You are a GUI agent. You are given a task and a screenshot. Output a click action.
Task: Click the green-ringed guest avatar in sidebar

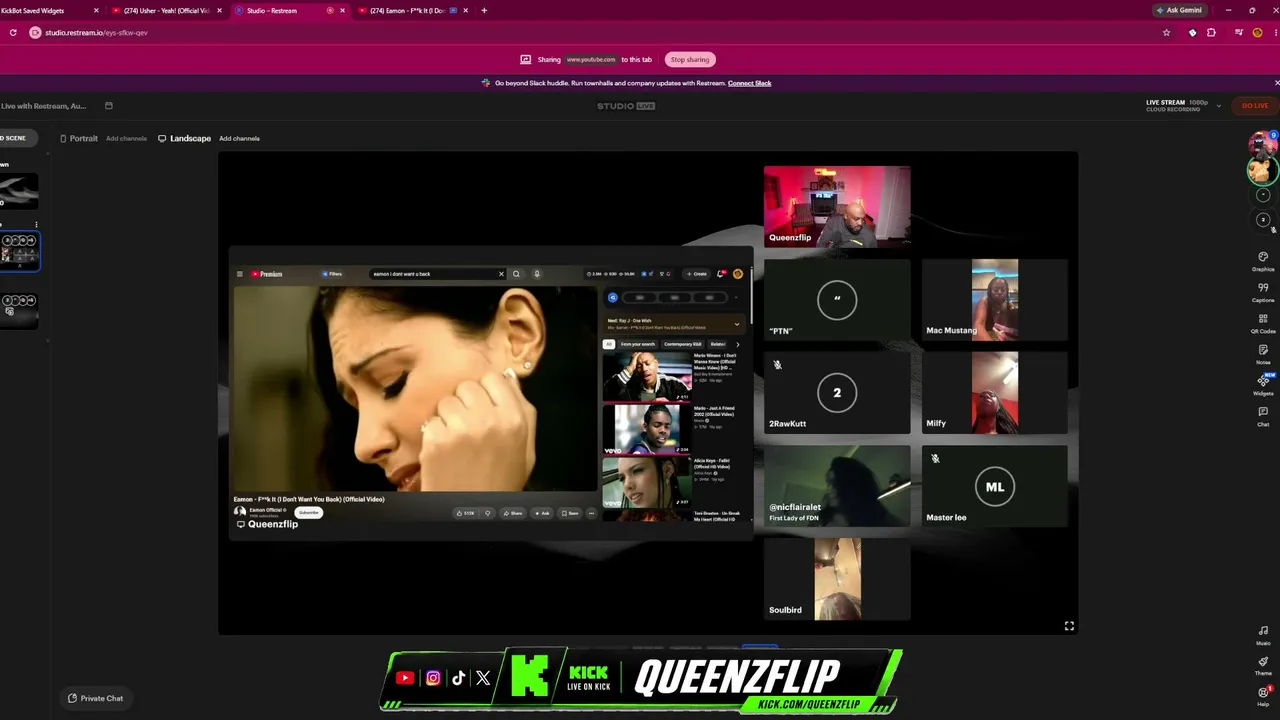(1262, 170)
